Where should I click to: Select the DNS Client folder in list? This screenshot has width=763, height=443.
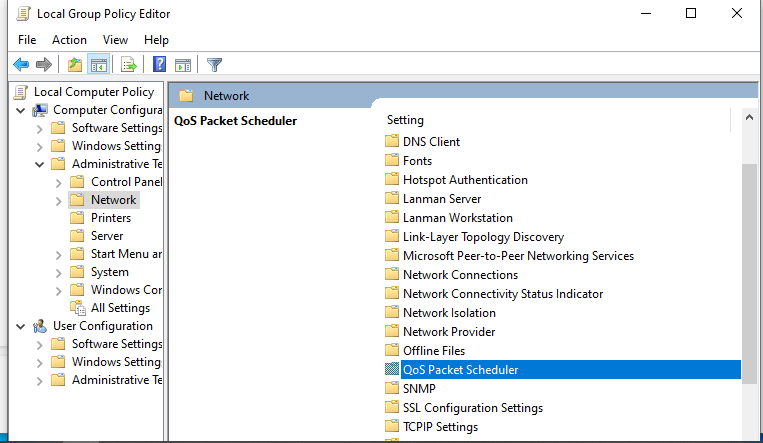[x=431, y=142]
